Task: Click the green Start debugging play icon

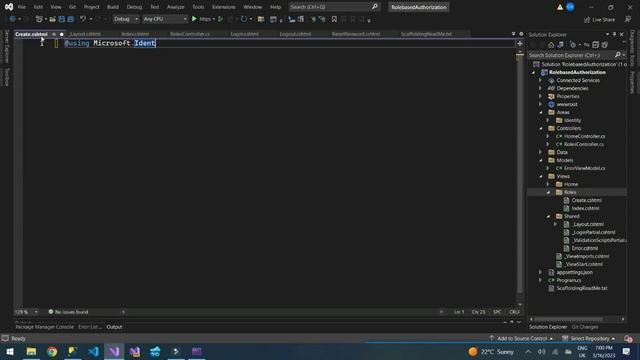Action: 194,19
